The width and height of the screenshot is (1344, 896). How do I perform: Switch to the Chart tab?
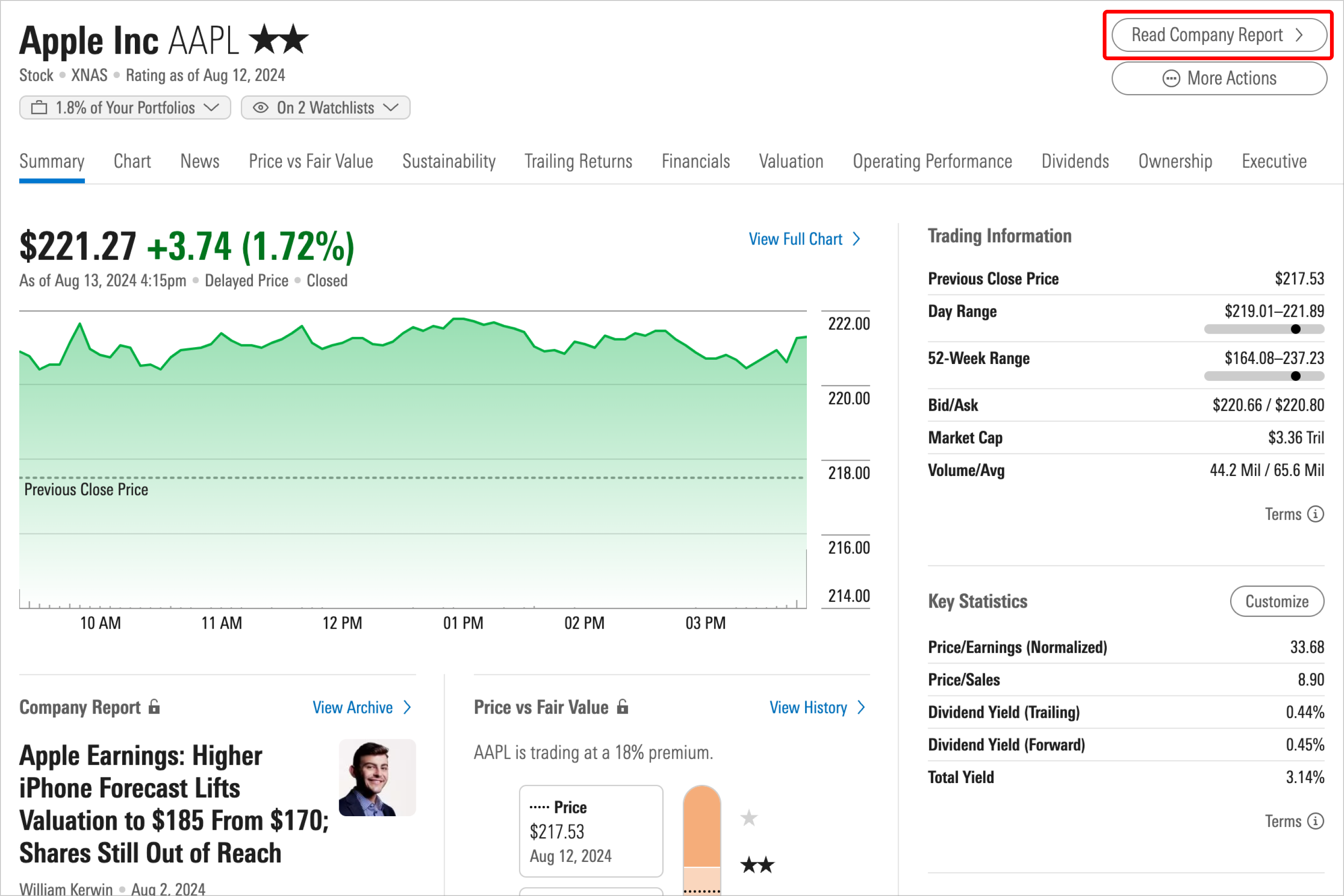coord(133,162)
